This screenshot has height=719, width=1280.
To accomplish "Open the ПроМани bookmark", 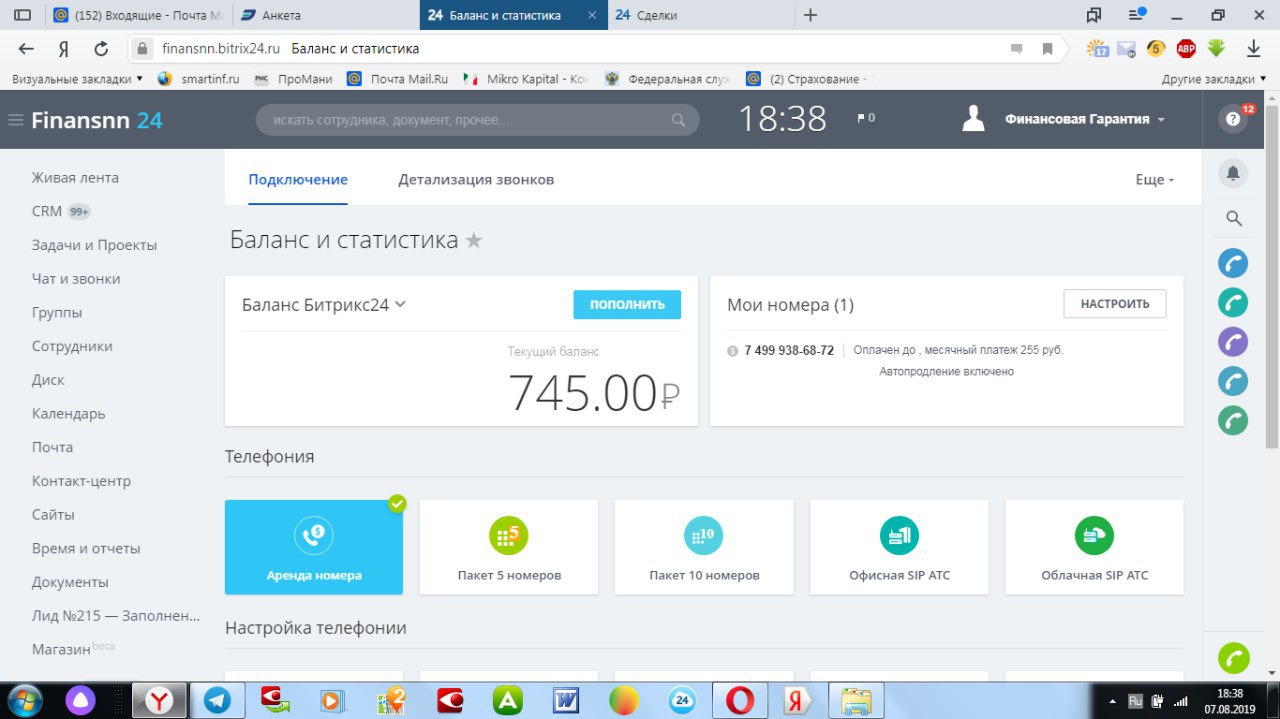I will tap(295, 78).
